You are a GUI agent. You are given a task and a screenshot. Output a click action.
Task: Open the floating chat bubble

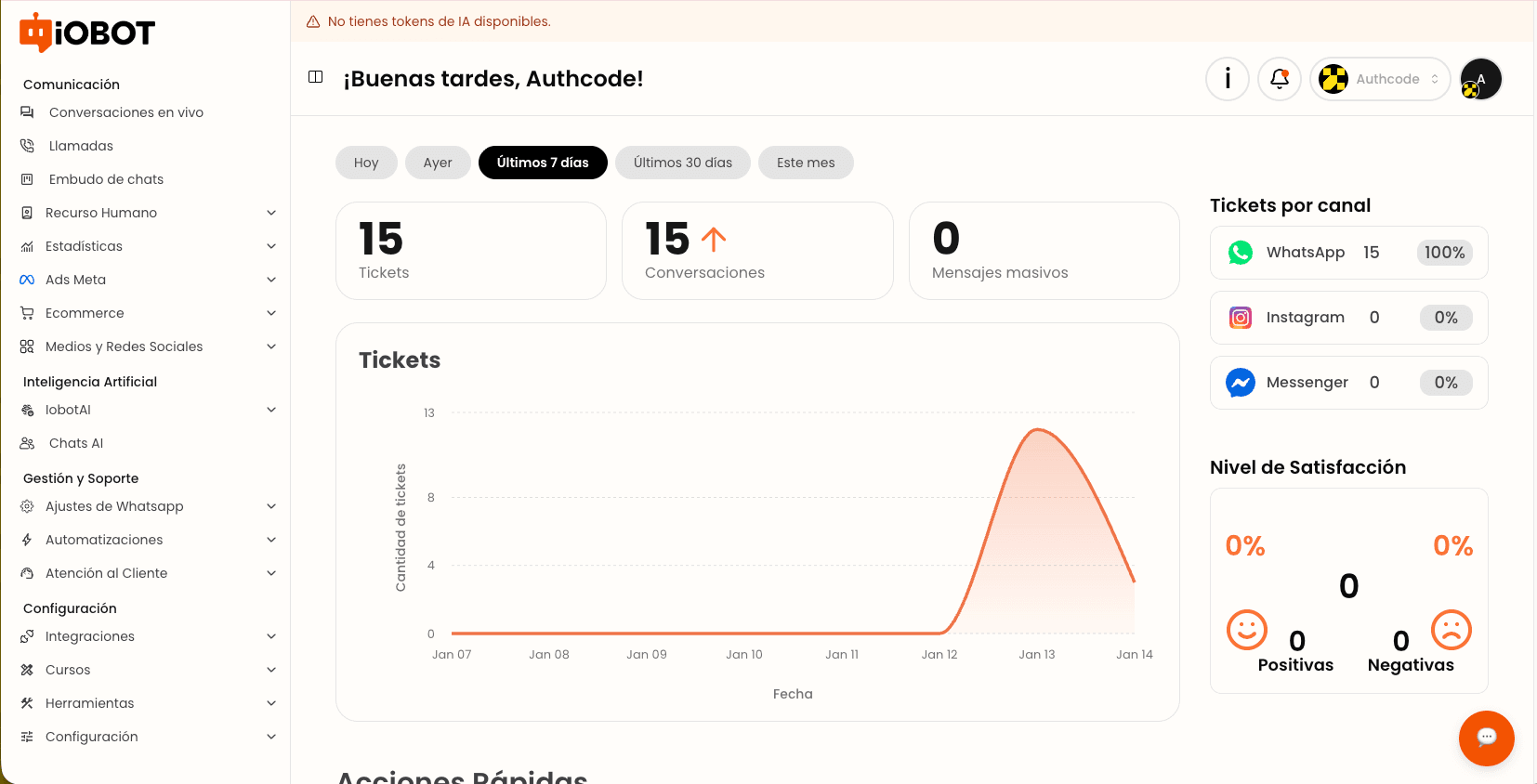click(x=1487, y=738)
